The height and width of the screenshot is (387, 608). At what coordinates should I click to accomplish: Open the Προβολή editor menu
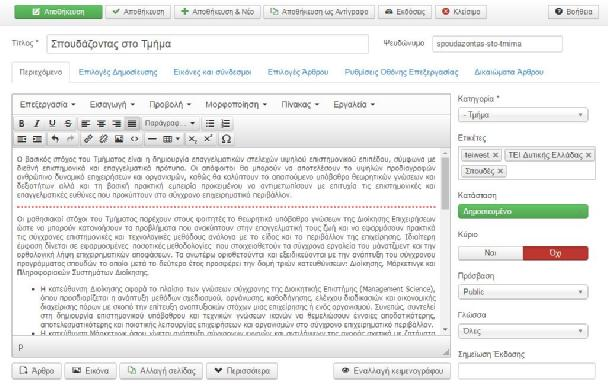(x=170, y=105)
